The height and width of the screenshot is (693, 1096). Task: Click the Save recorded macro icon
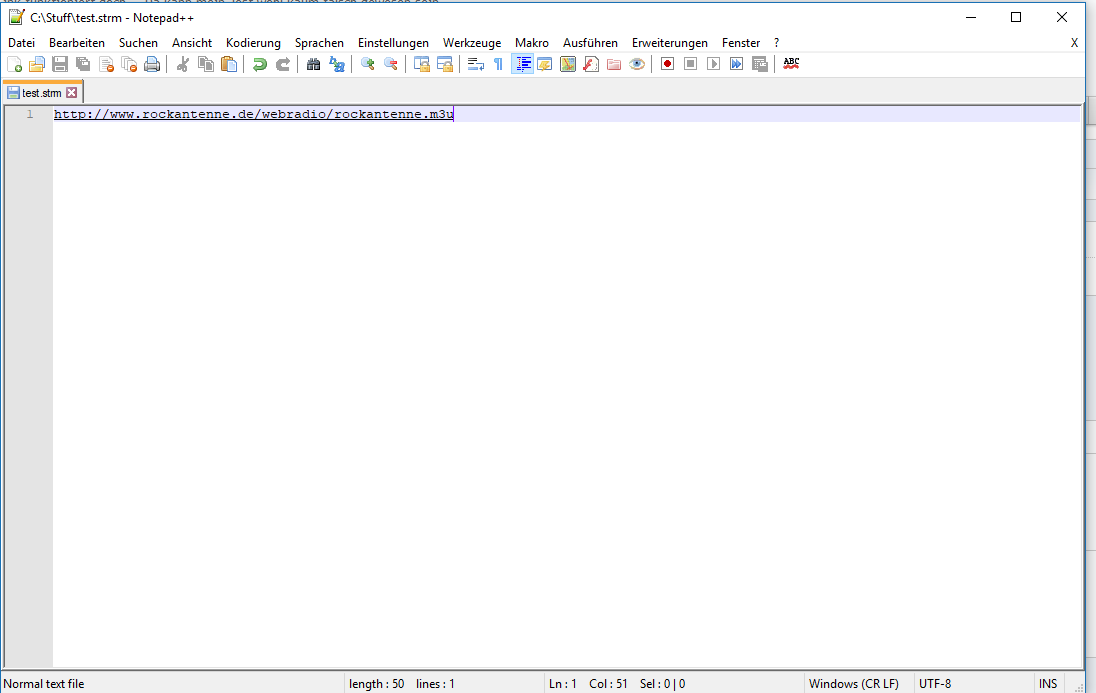pyautogui.click(x=760, y=64)
